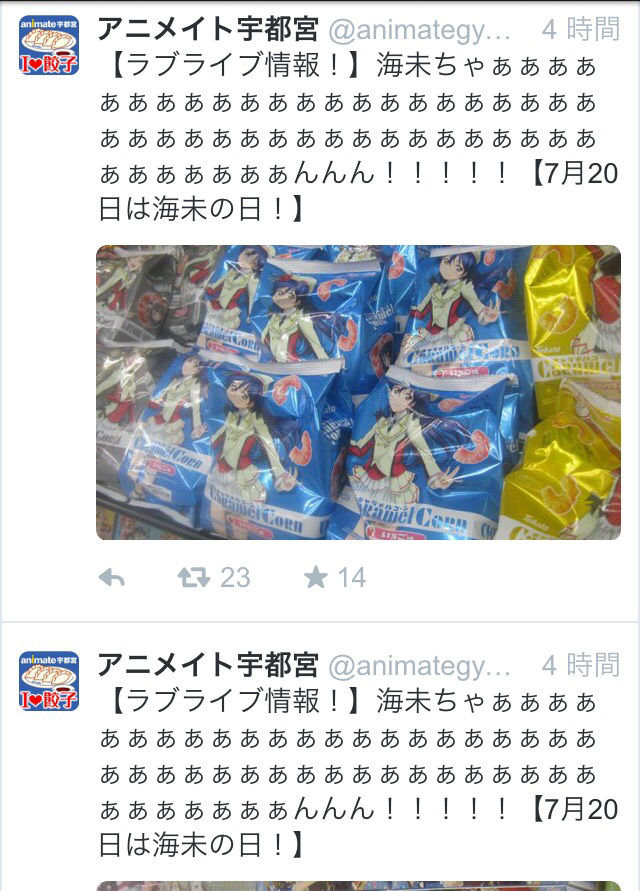
Task: Click favorite count 14
Action: [x=352, y=578]
